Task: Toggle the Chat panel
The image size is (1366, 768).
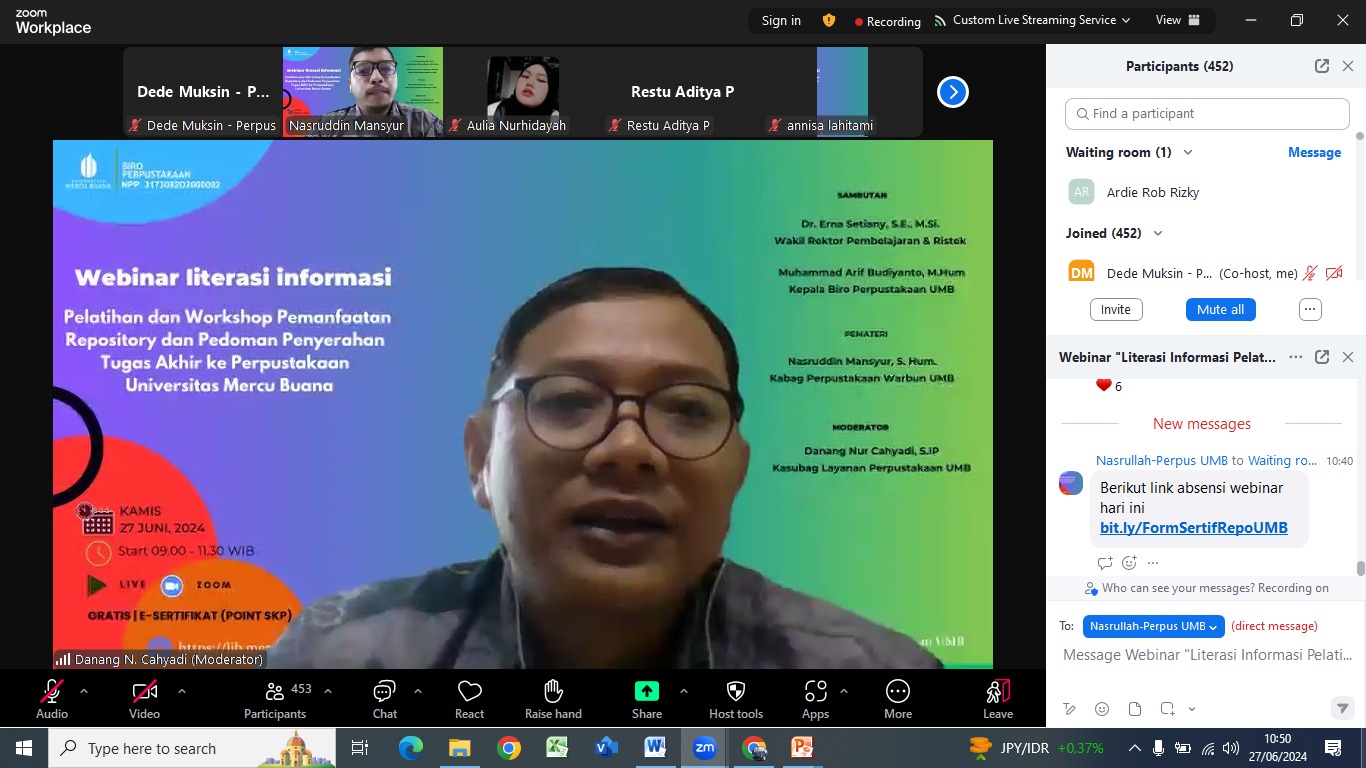Action: (x=384, y=692)
